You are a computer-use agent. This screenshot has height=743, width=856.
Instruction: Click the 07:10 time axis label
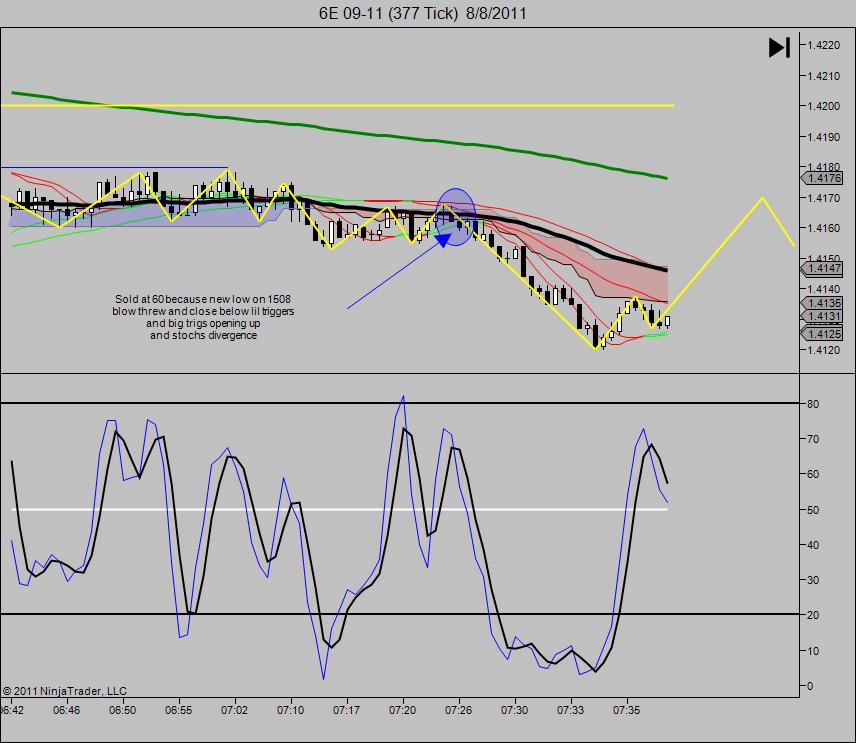click(x=290, y=710)
